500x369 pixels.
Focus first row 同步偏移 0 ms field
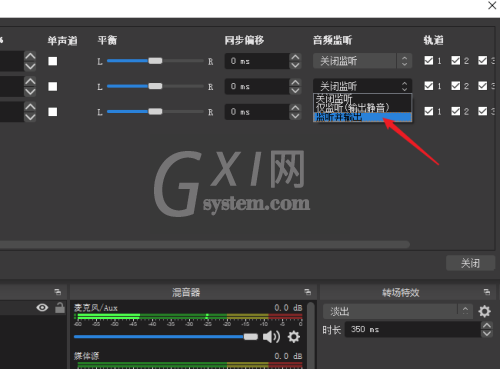pos(257,61)
